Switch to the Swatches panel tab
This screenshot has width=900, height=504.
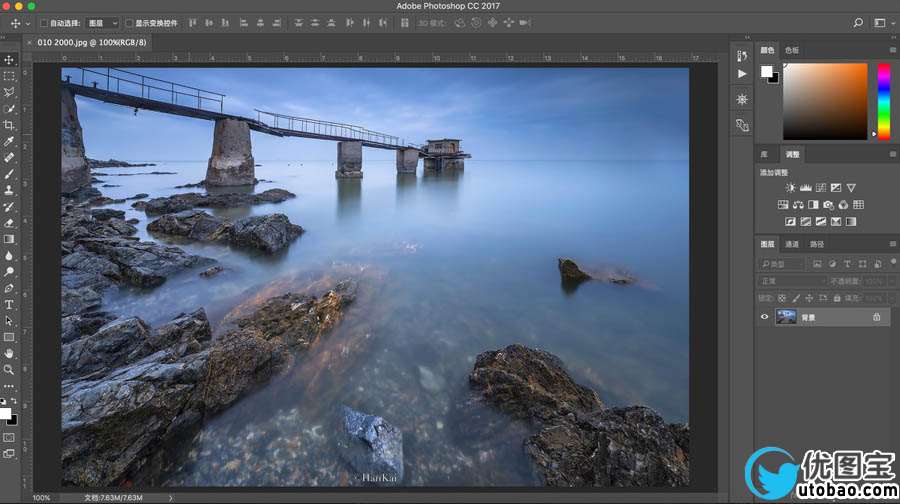[792, 51]
